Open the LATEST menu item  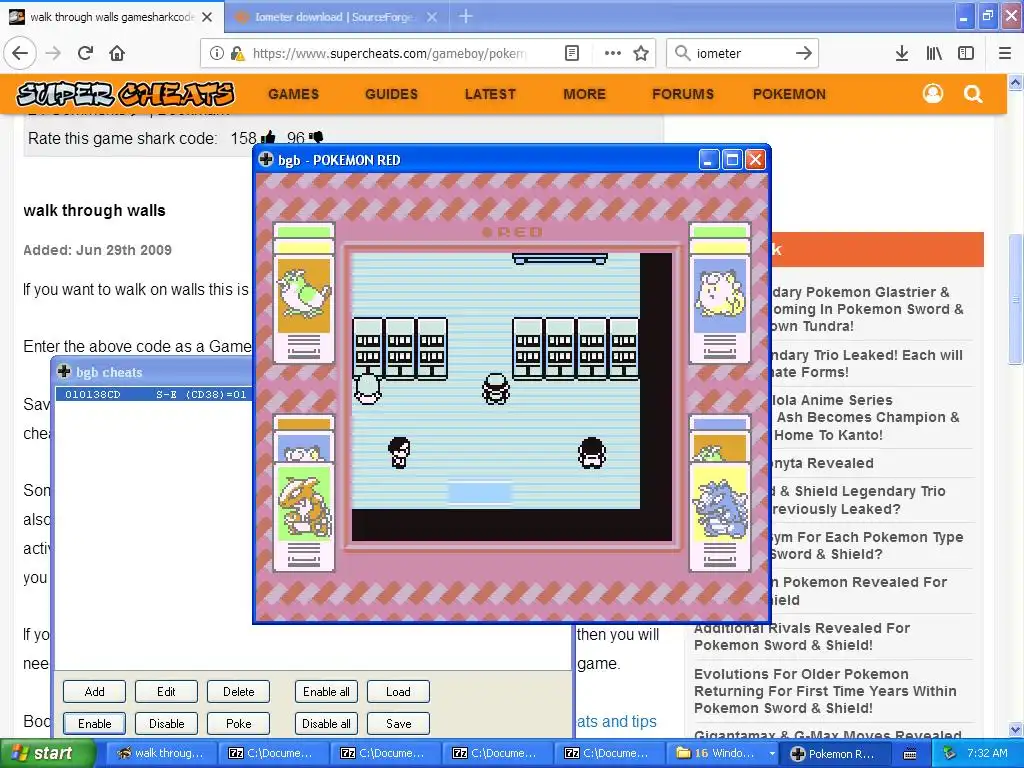[x=490, y=94]
